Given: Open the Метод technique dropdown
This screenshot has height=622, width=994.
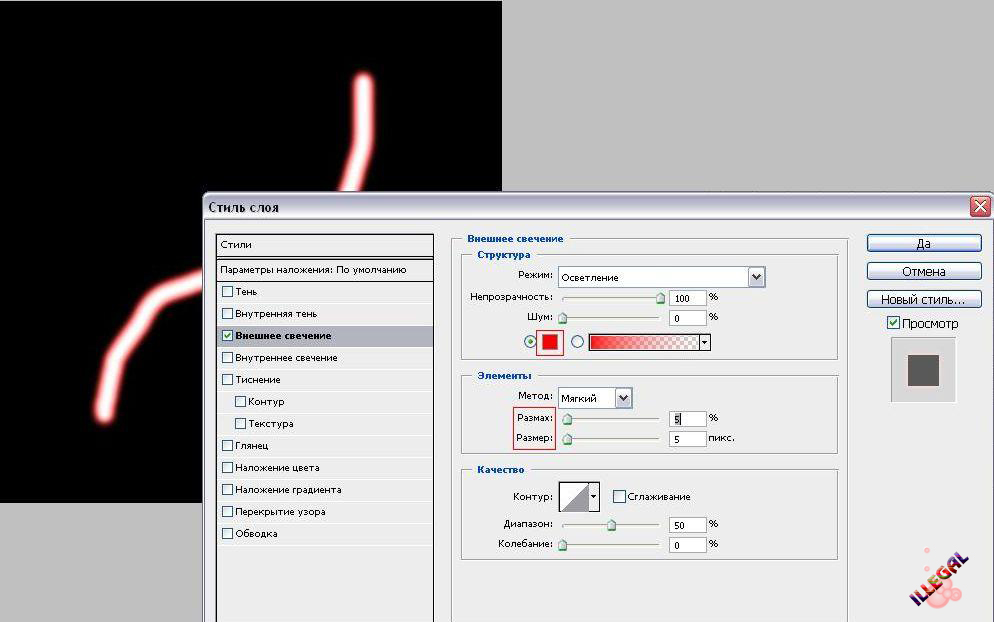Looking at the screenshot, I should [x=624, y=397].
